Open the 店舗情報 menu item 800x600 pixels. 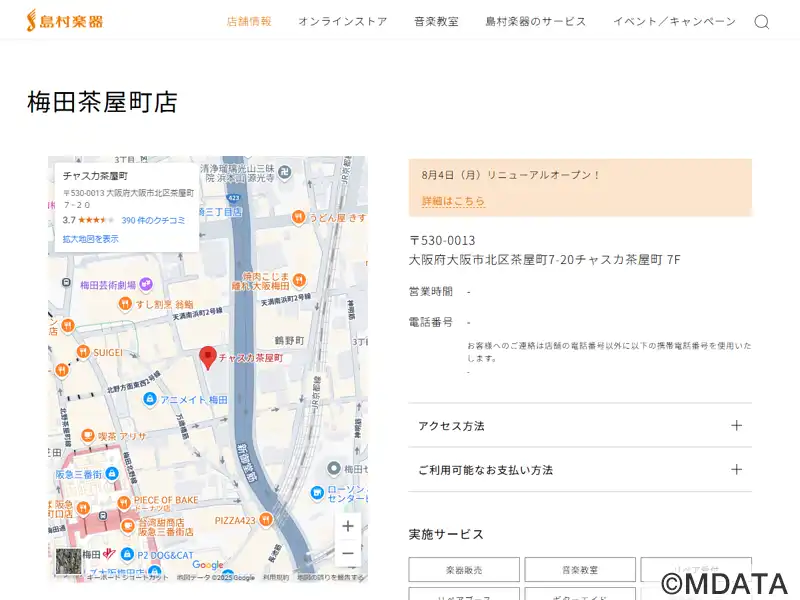click(249, 21)
